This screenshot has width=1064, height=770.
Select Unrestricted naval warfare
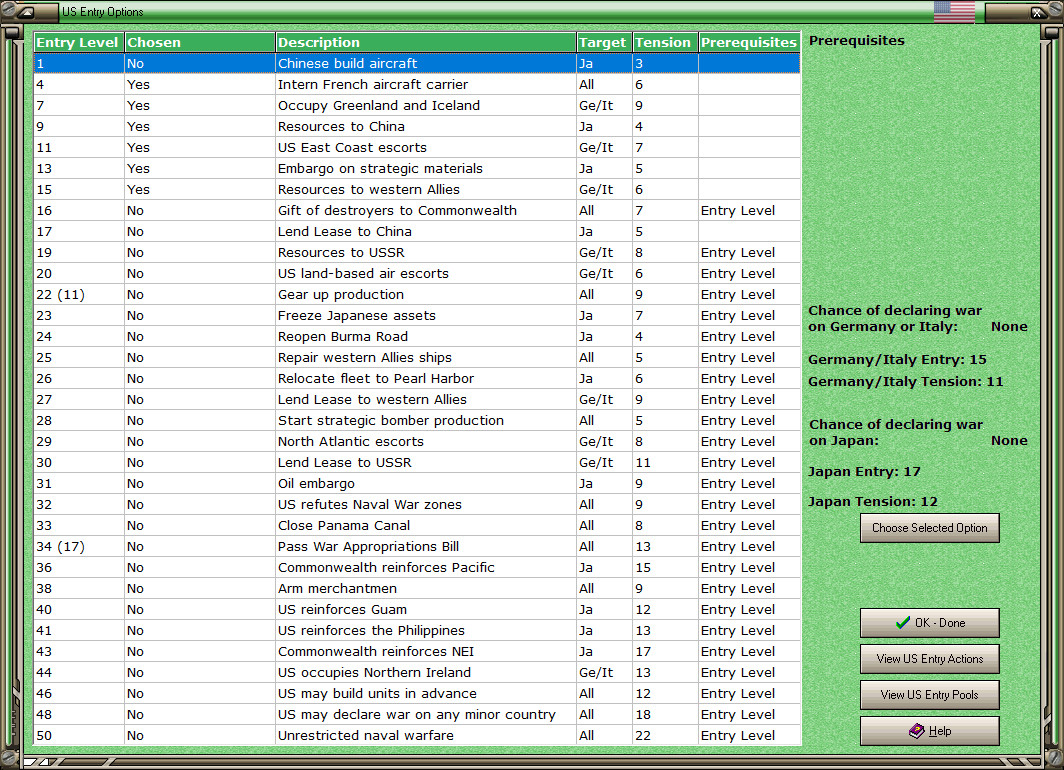(417, 736)
